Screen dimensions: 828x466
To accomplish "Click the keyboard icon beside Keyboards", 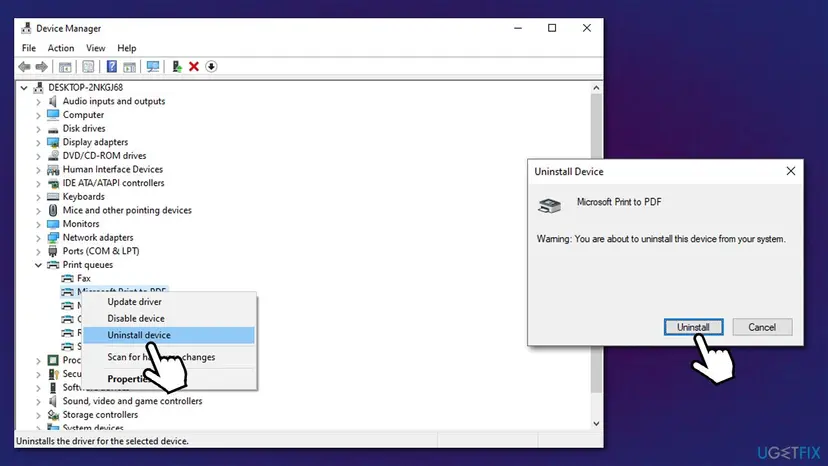I will [x=53, y=197].
